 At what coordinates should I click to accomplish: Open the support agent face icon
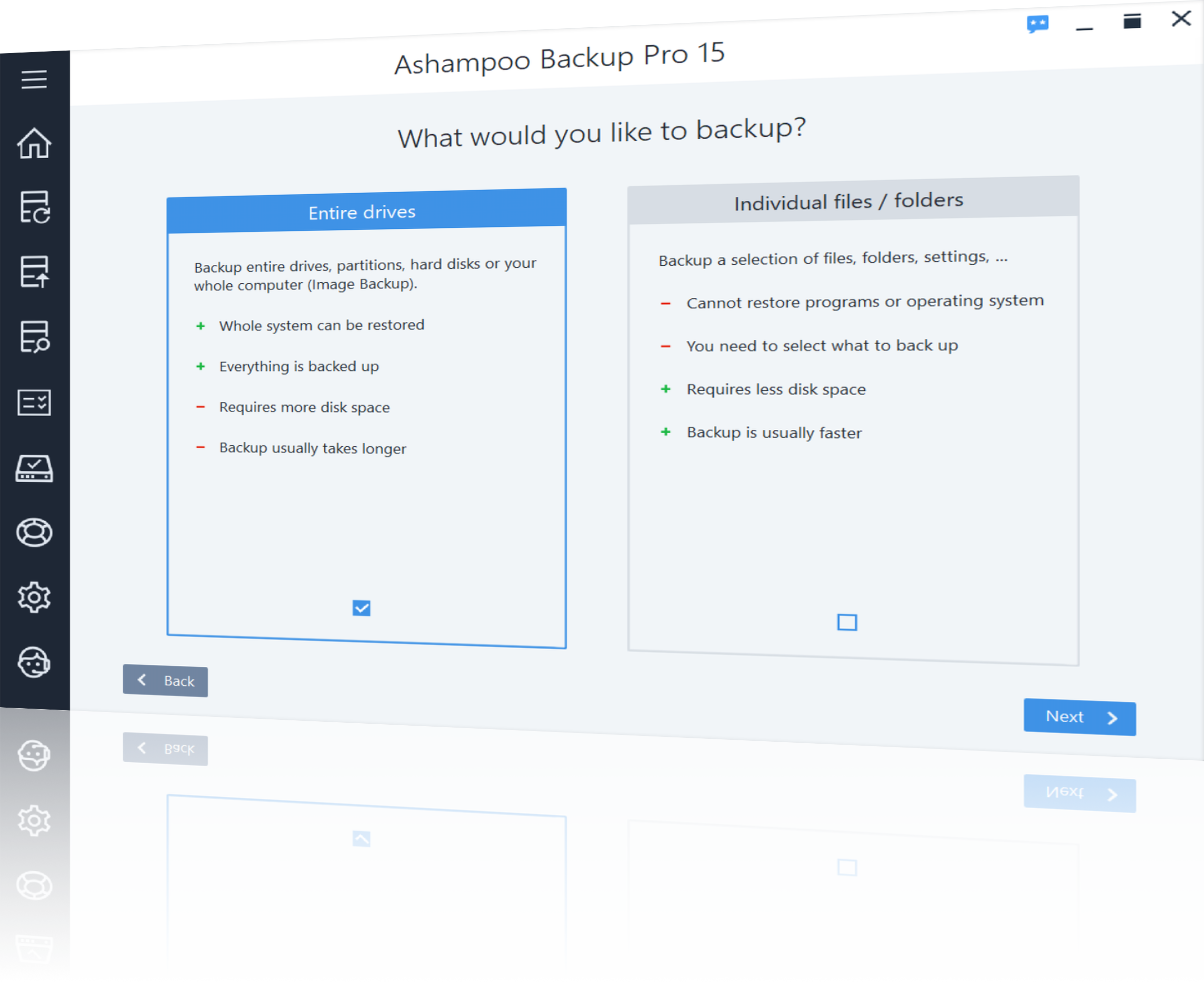(34, 663)
